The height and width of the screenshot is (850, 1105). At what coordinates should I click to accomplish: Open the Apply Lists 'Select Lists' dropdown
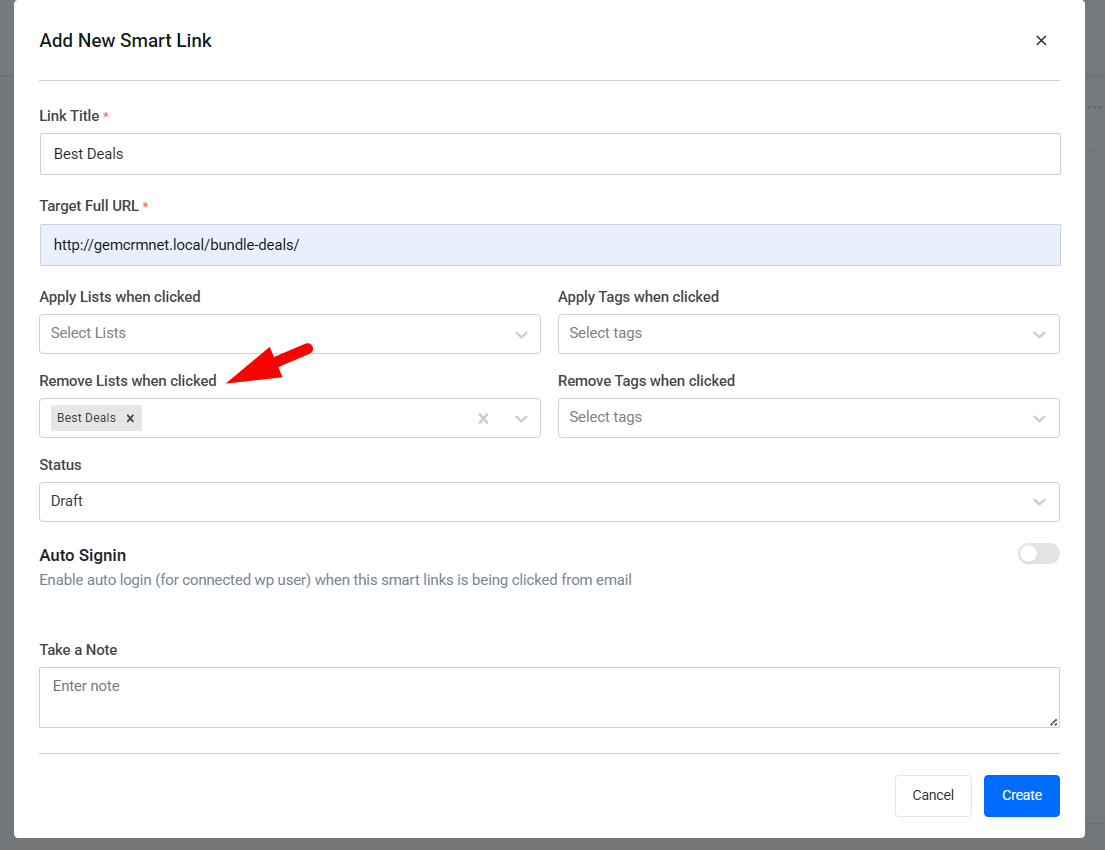[x=290, y=334]
